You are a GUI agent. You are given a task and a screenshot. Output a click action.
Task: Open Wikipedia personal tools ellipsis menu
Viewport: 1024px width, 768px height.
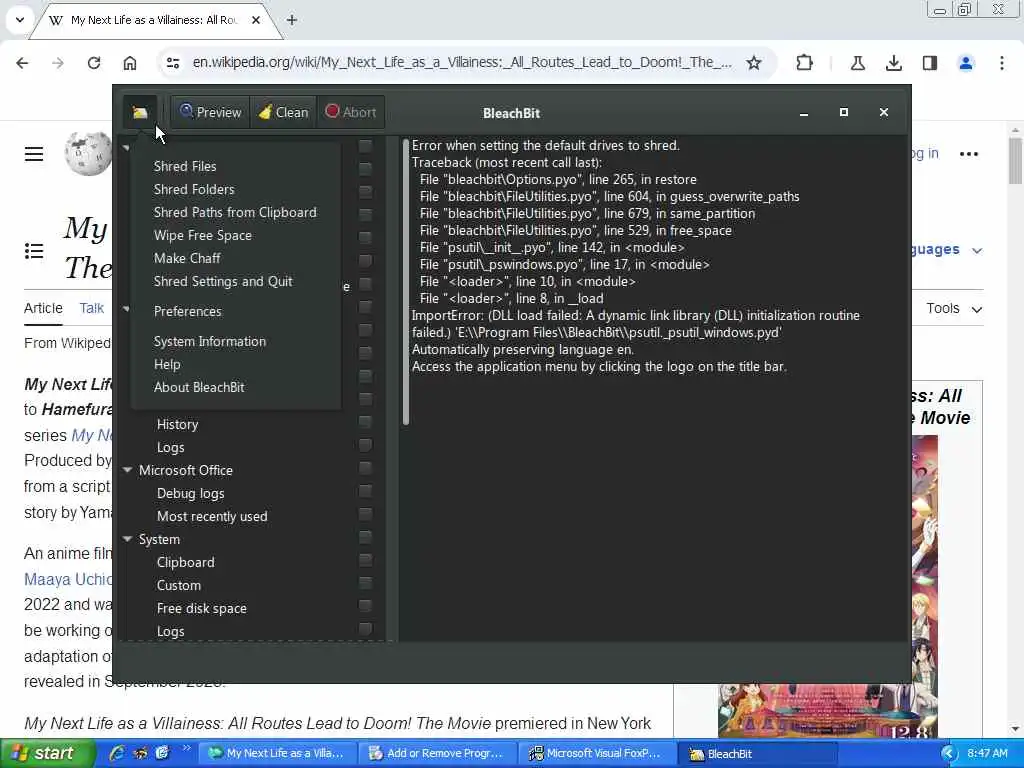(968, 154)
